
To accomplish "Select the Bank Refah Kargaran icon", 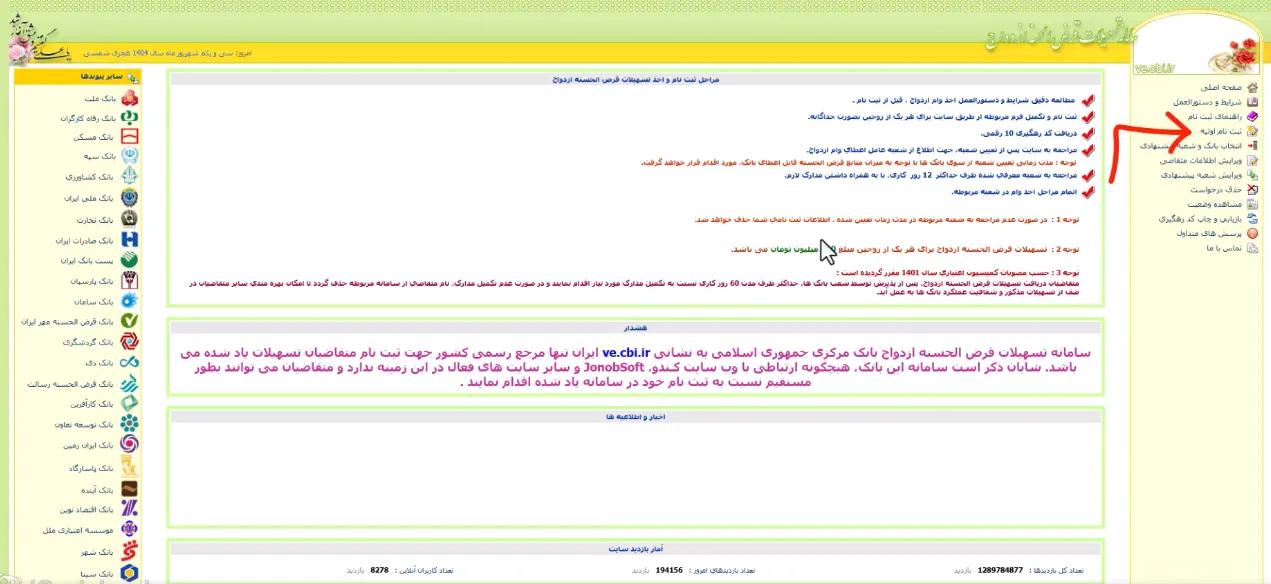I will click(130, 117).
